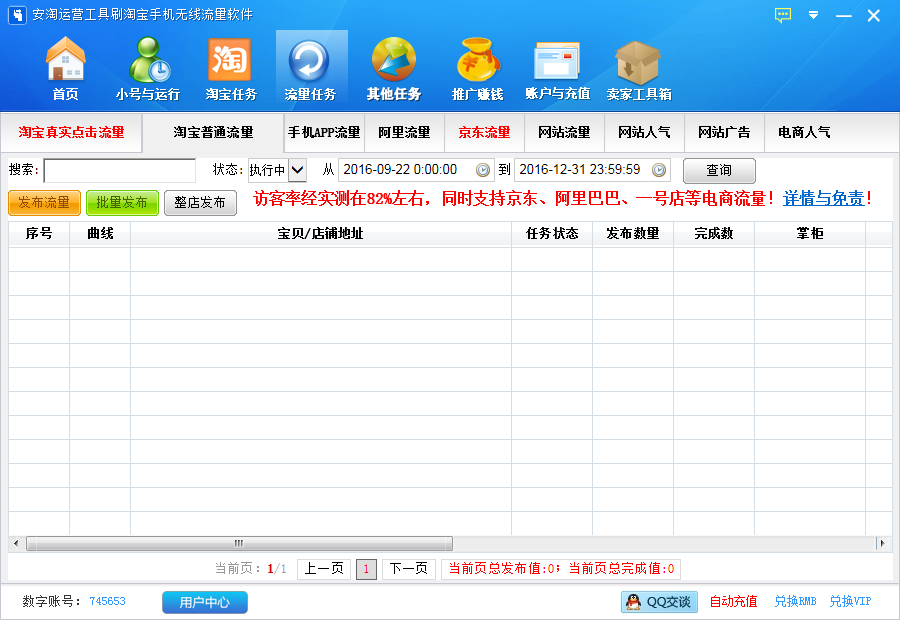Click the horizontal scrollbar thumb
Image resolution: width=900 pixels, height=620 pixels.
(239, 543)
